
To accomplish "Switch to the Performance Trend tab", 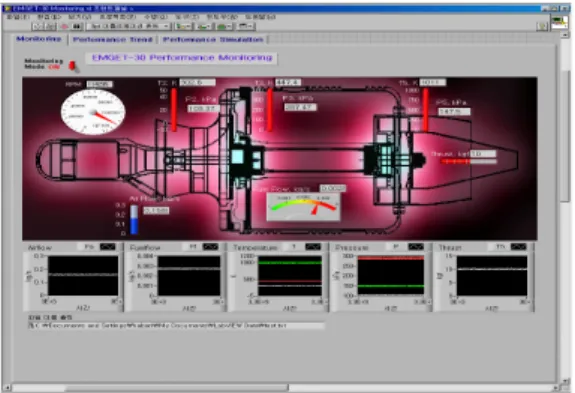I will pyautogui.click(x=113, y=39).
